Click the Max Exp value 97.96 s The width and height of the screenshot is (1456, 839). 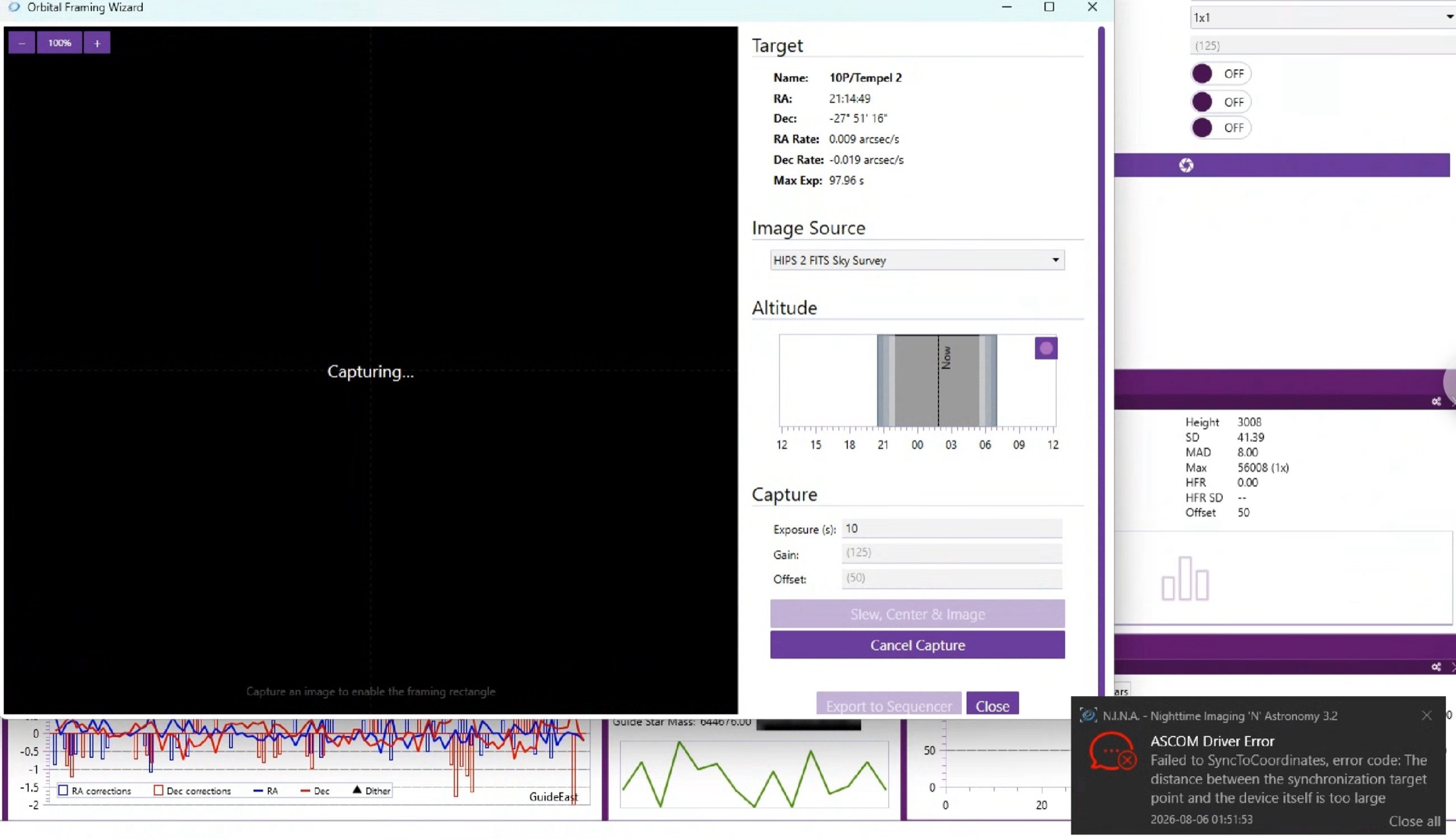coord(846,181)
